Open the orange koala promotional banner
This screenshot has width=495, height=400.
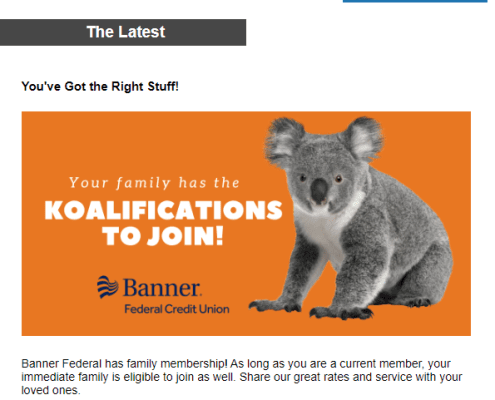click(246, 224)
